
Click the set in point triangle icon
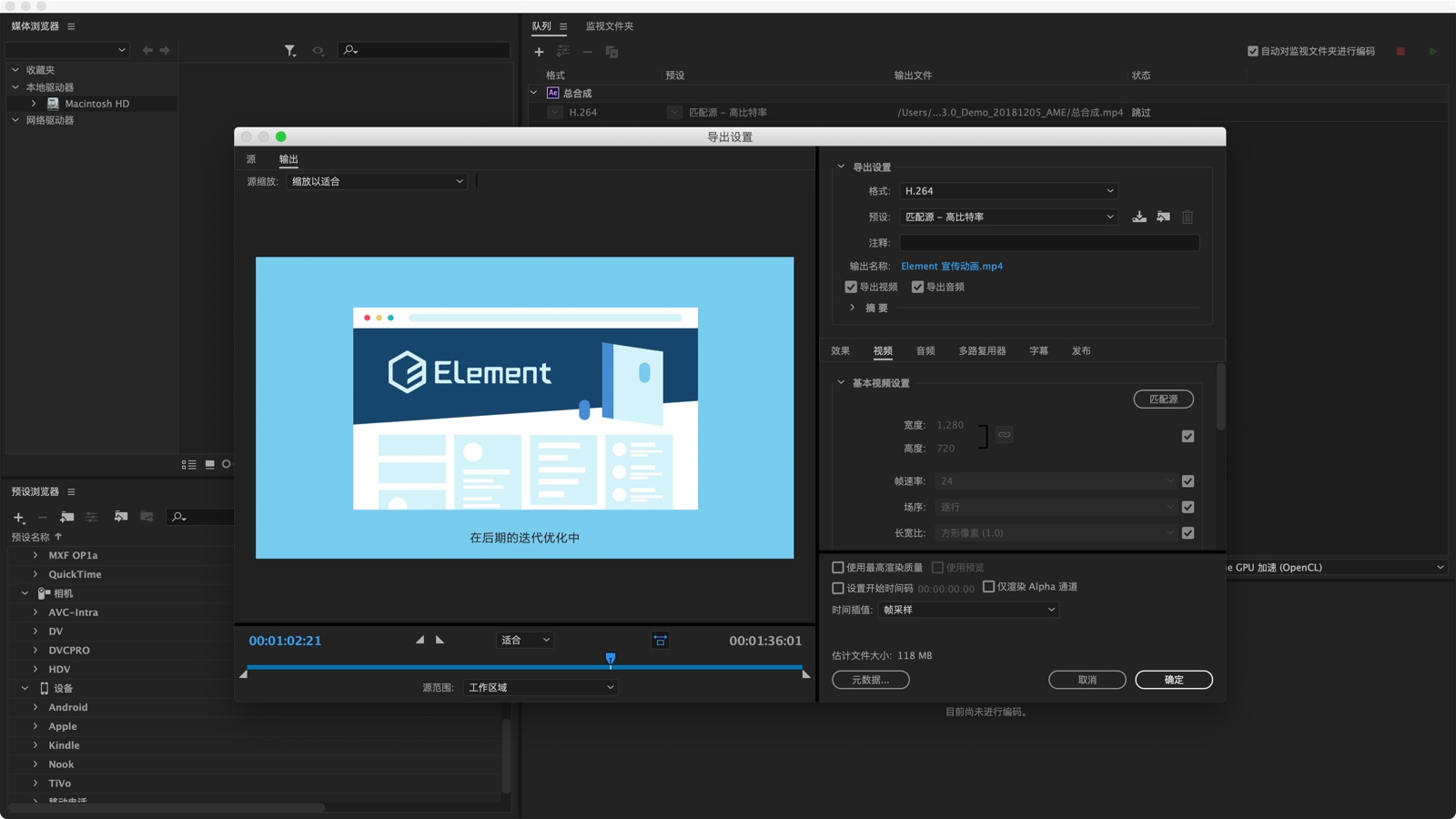420,640
